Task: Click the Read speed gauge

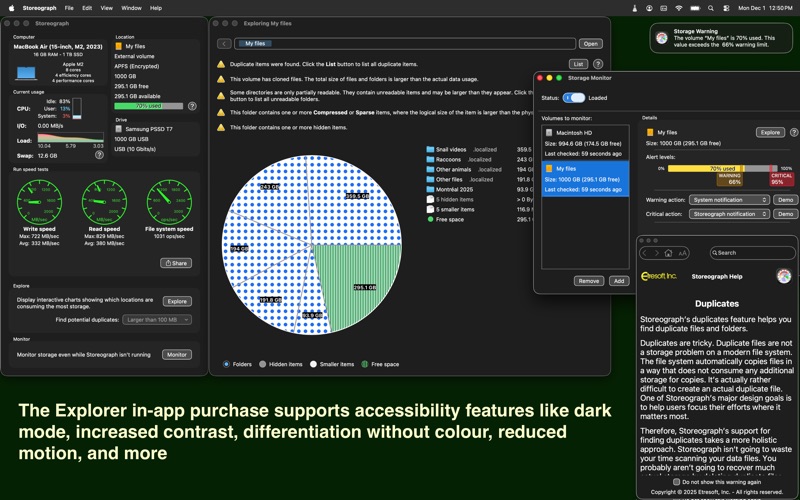Action: pyautogui.click(x=104, y=202)
